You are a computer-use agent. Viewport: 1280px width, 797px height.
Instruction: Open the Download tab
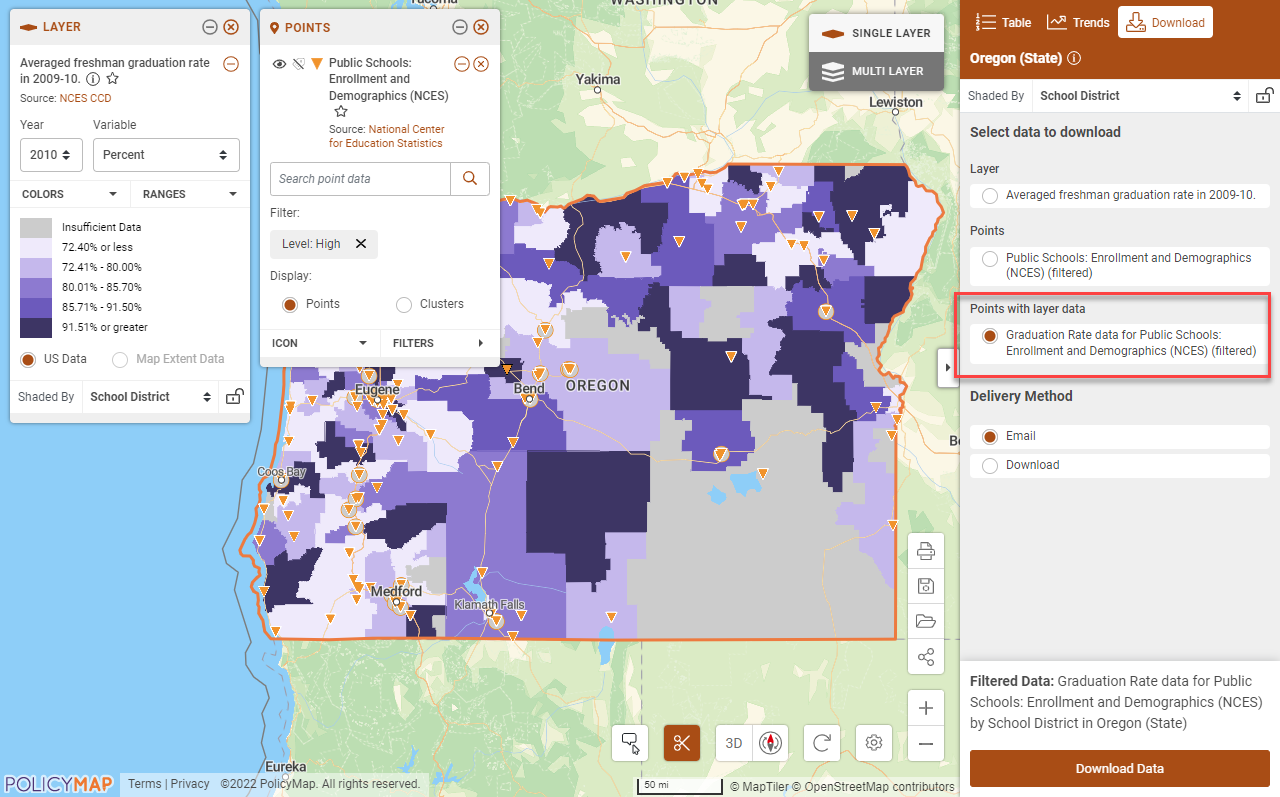1165,22
